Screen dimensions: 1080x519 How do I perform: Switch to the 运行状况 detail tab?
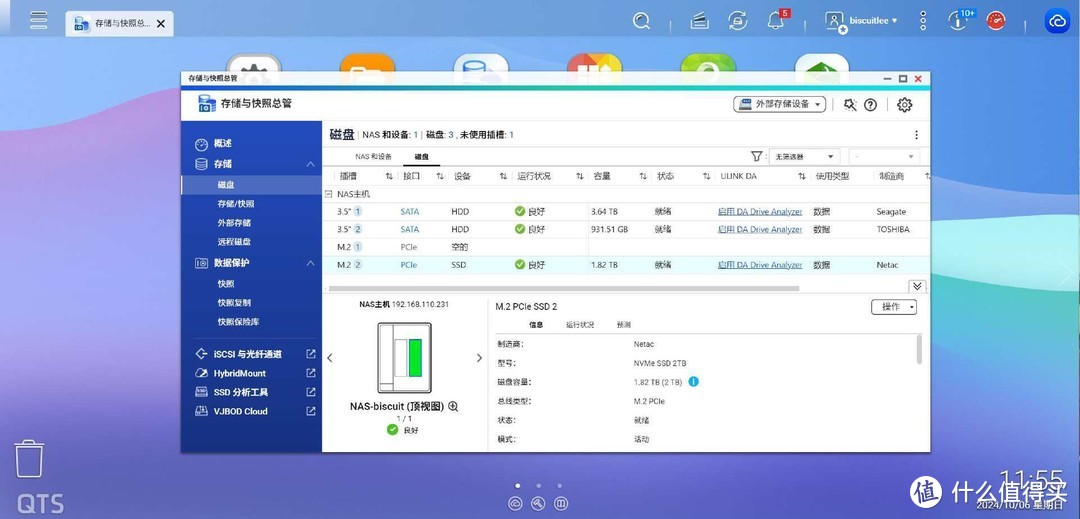click(580, 325)
